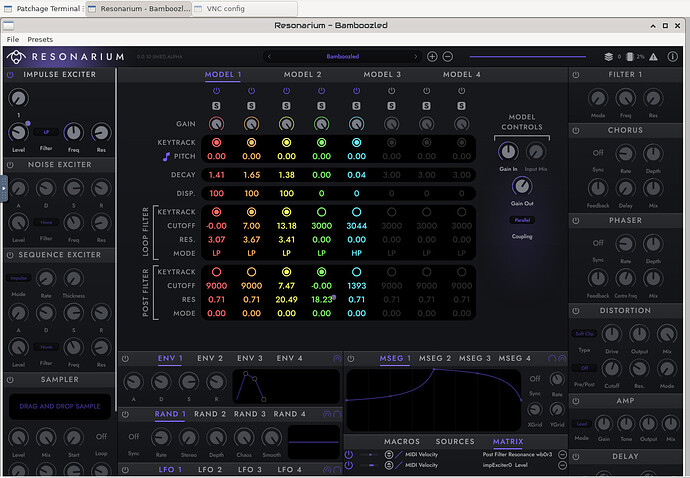The image size is (690, 478).
Task: Click the Resonarium logo icon
Action: click(x=15, y=57)
